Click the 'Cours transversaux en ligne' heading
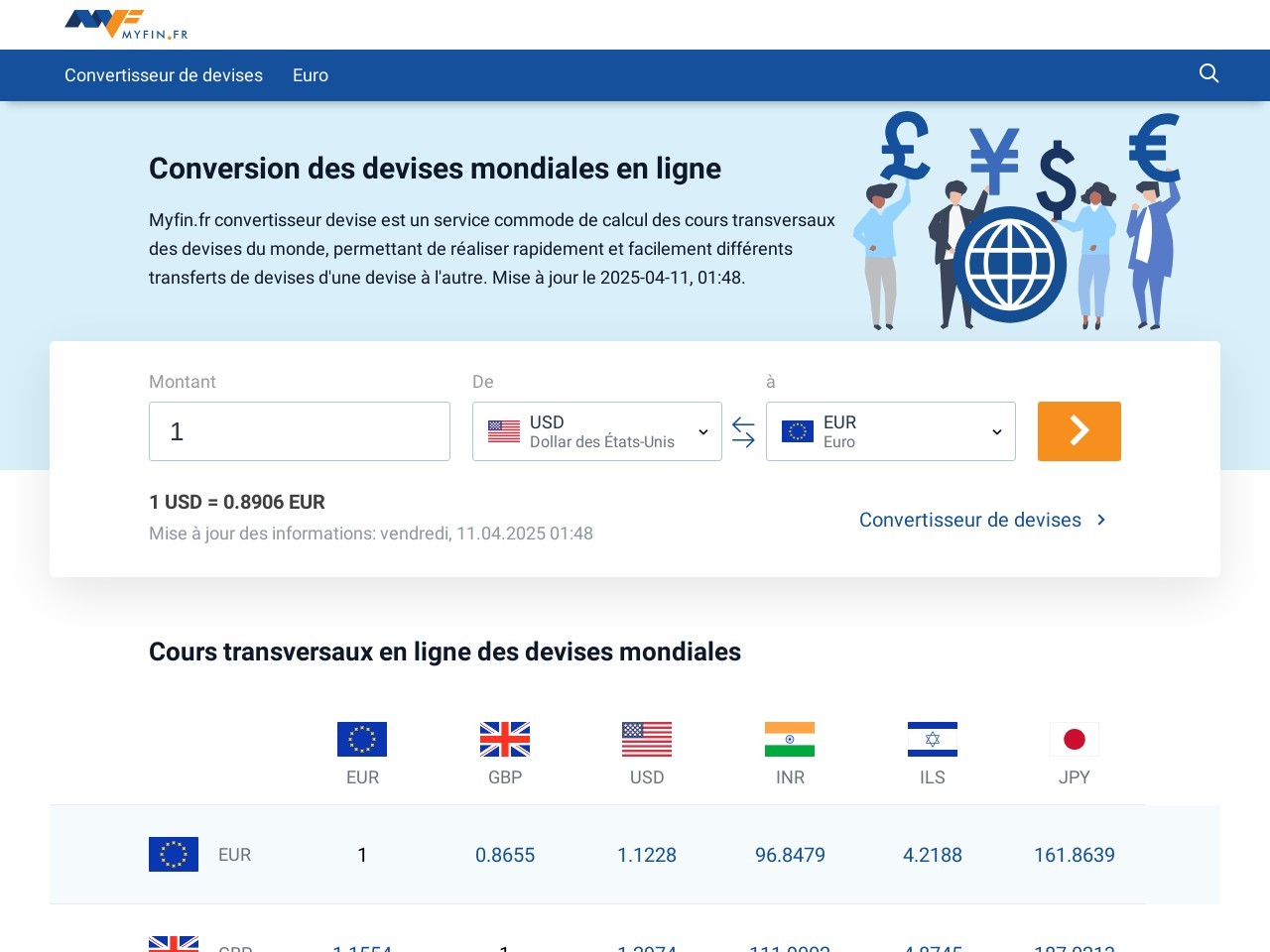The width and height of the screenshot is (1270, 952). click(x=444, y=652)
